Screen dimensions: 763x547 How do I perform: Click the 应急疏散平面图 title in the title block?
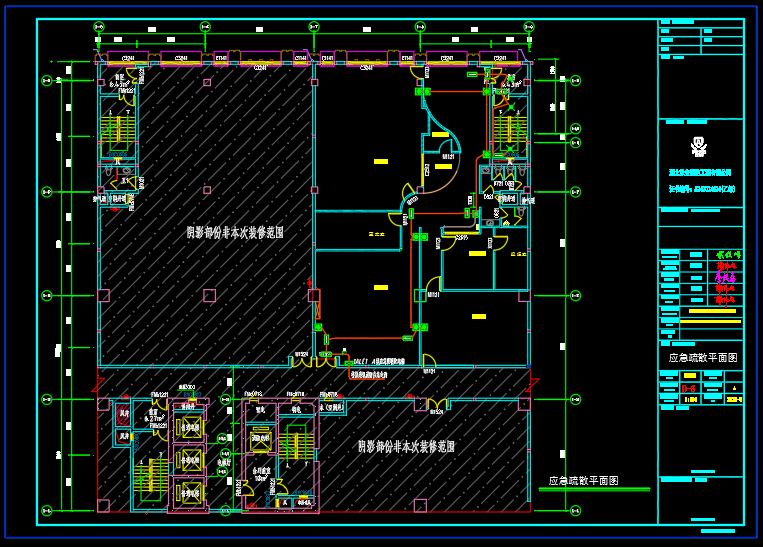coord(702,357)
